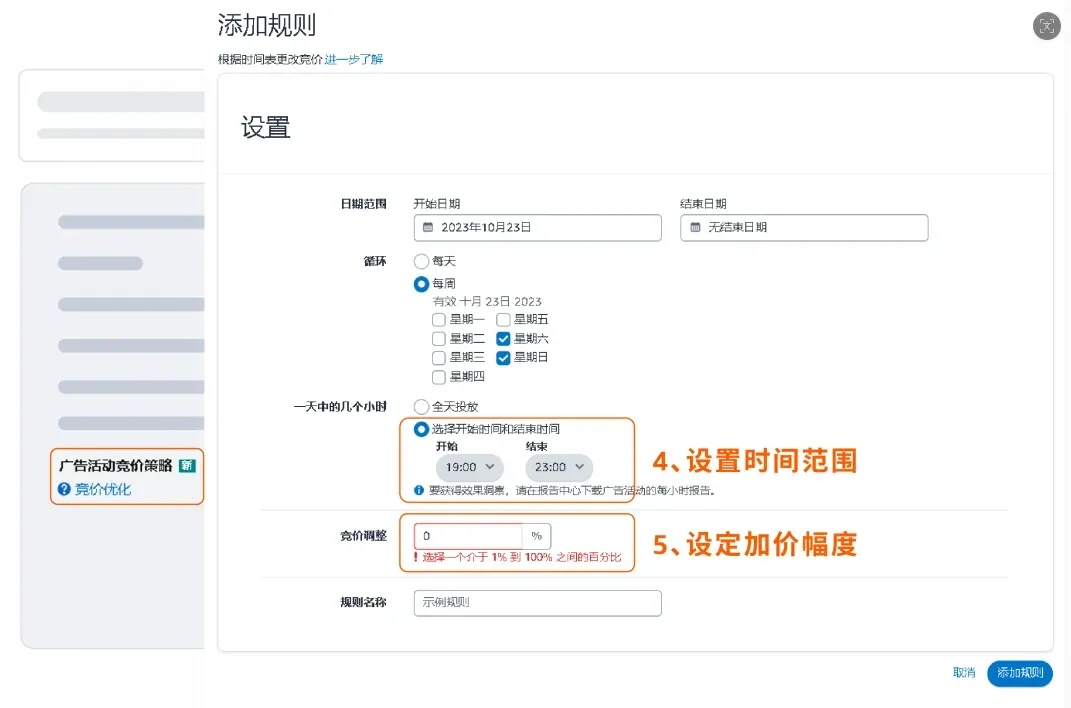
Task: Select the 全天投放 radio option
Action: coord(421,407)
